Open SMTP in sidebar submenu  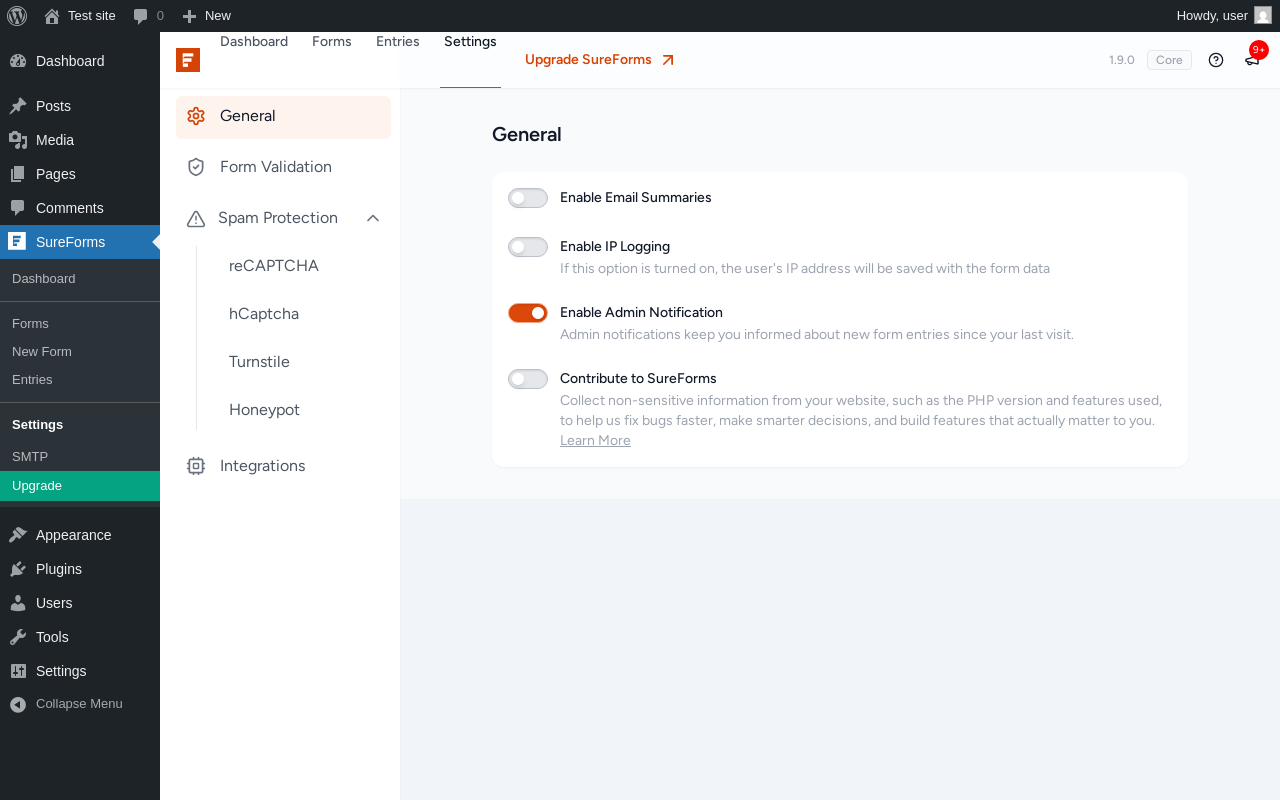tap(30, 457)
